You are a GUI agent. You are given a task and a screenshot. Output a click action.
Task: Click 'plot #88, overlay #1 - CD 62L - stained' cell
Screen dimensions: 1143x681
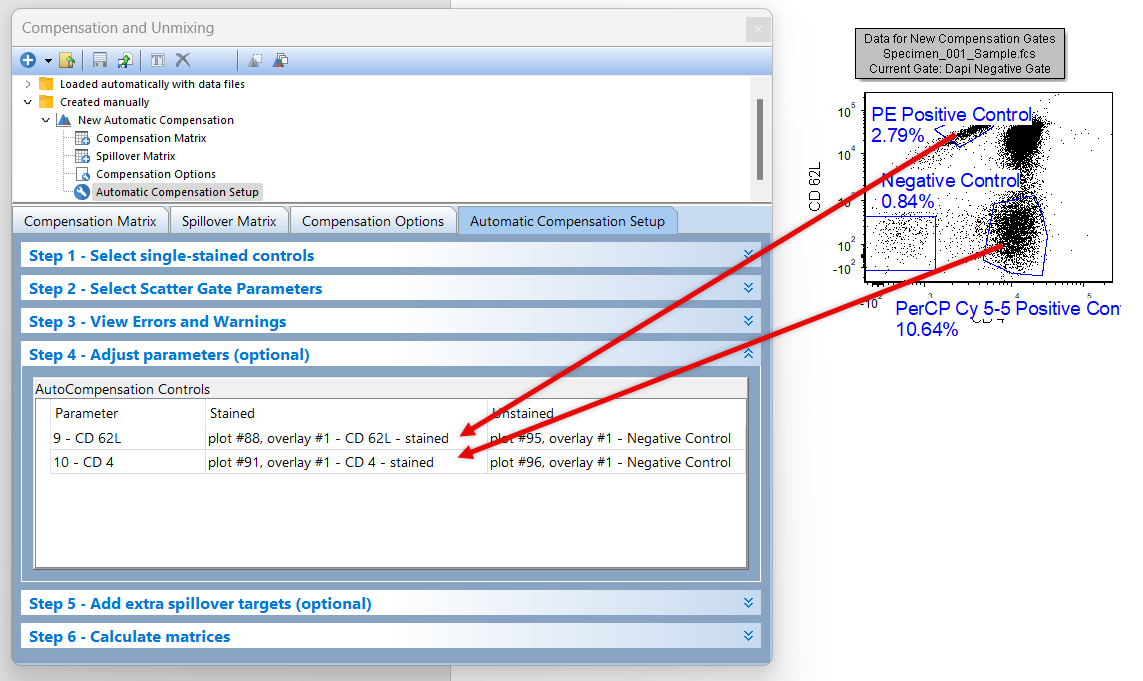point(346,438)
